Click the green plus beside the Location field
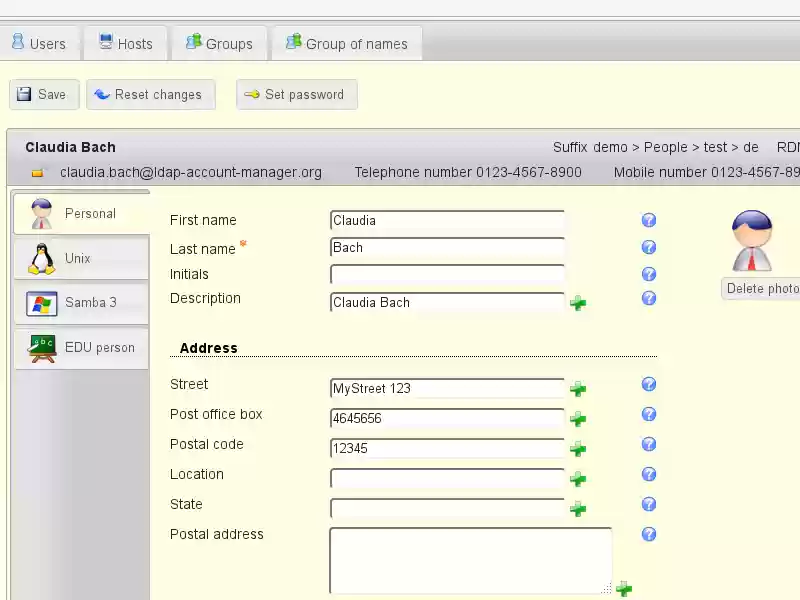The width and height of the screenshot is (800, 600). click(578, 478)
